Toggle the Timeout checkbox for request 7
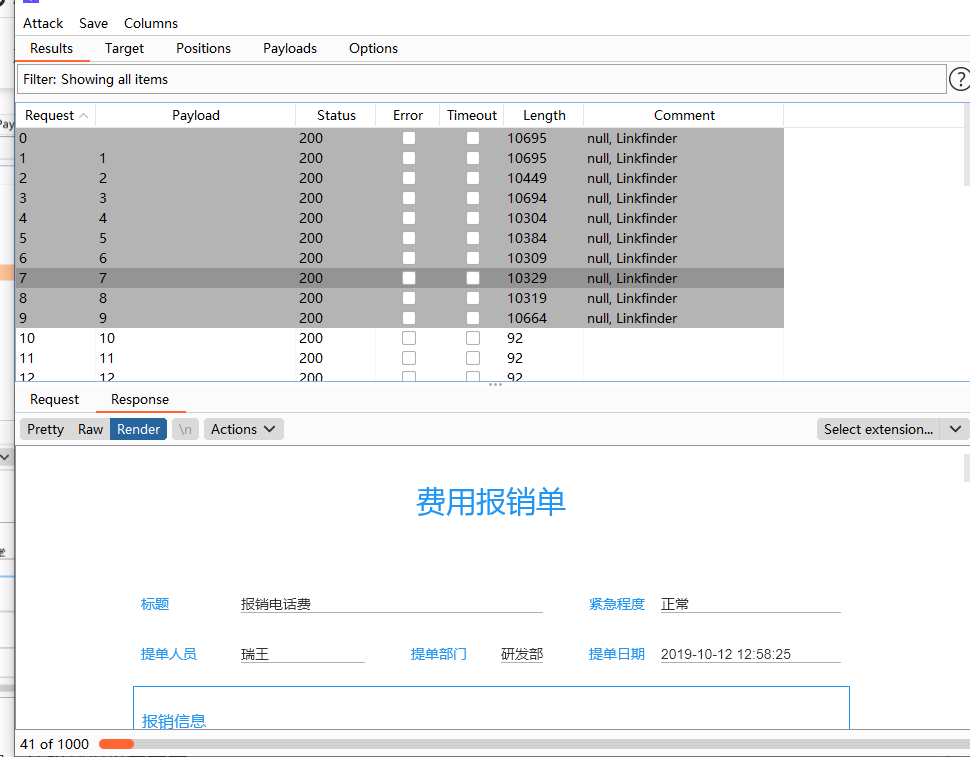Image resolution: width=970 pixels, height=757 pixels. (472, 278)
